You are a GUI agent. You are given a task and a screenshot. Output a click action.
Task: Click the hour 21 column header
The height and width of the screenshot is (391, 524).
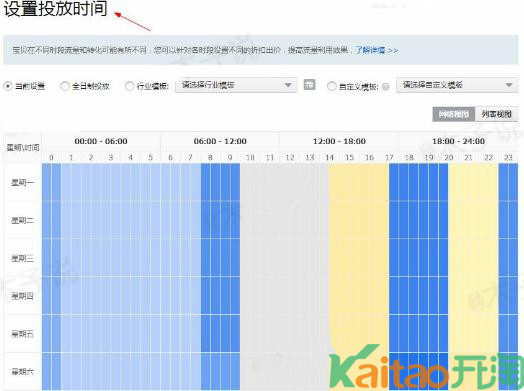(469, 157)
